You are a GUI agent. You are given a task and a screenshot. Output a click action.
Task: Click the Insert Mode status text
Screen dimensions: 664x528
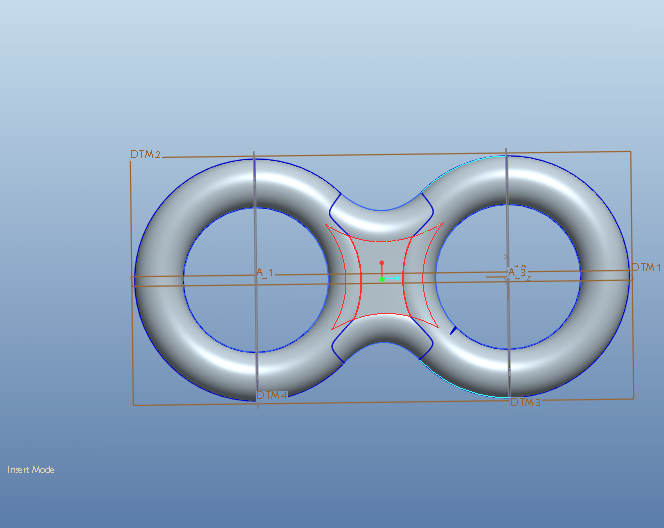(30, 470)
